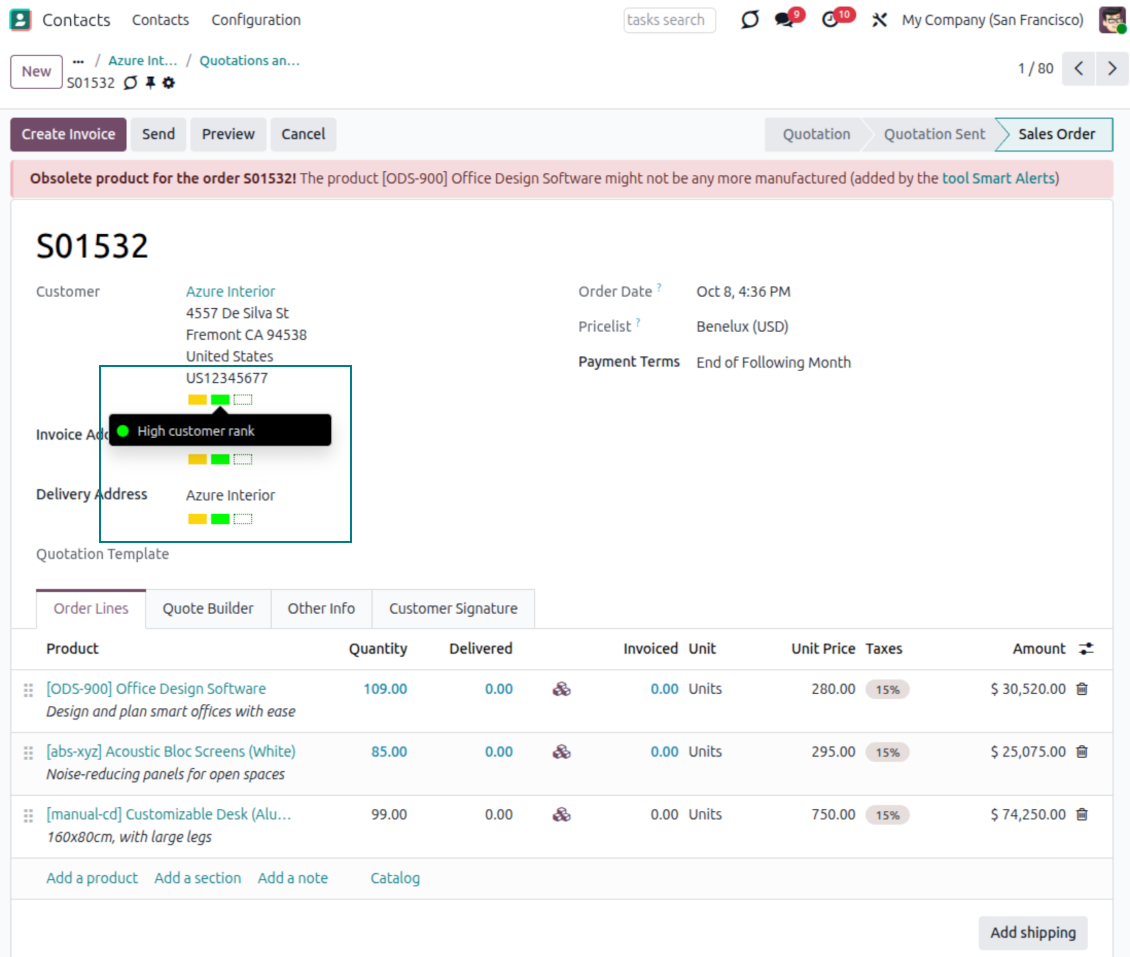Viewport: 1130px width, 957px height.
Task: Open the Configuration menu
Action: point(256,20)
